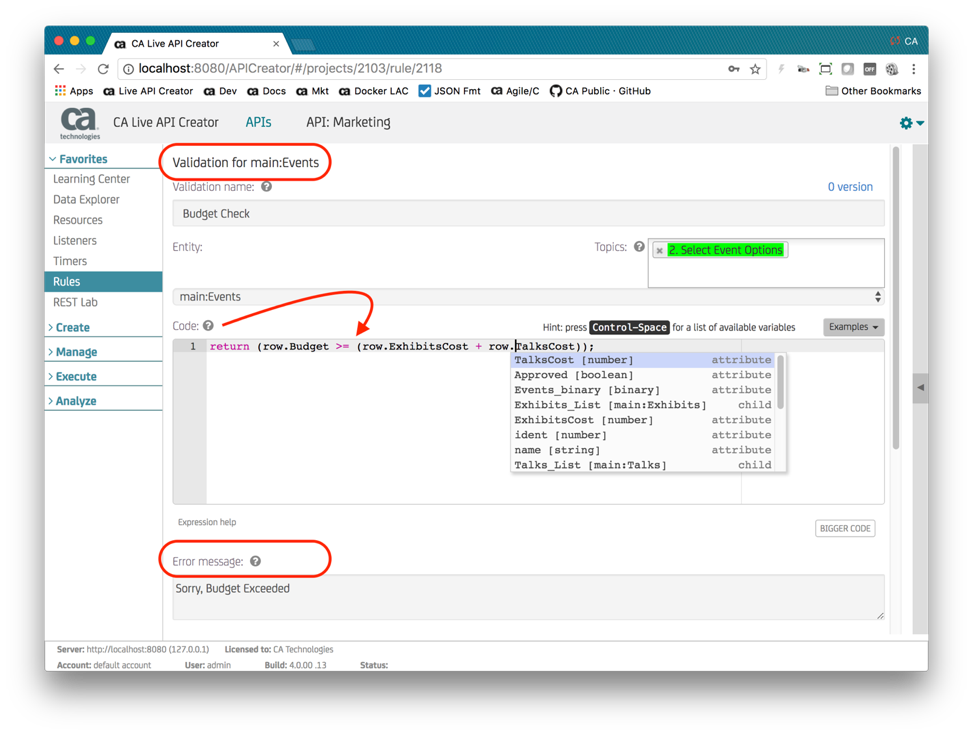Open the Chrome three-dot menu
973x735 pixels.
coord(913,69)
